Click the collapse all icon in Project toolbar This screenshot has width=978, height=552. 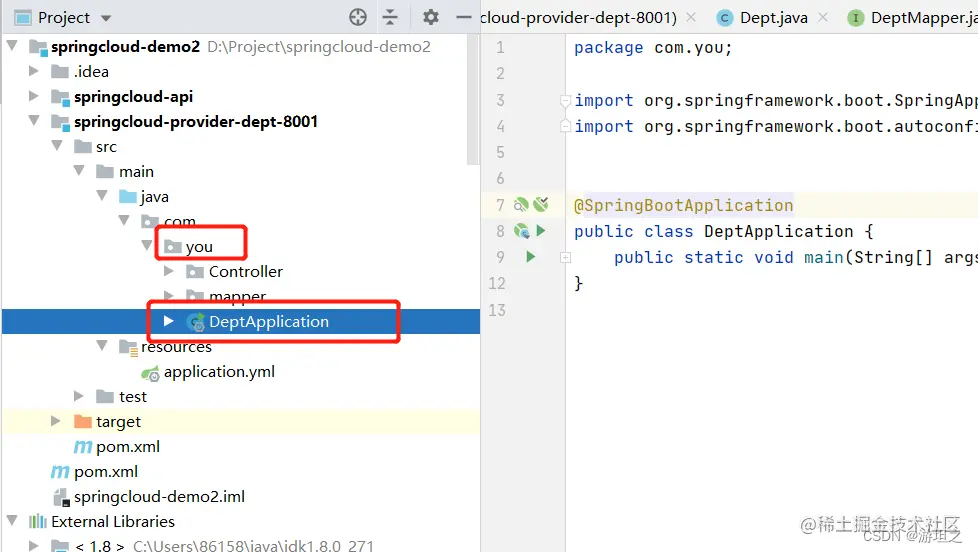point(390,17)
